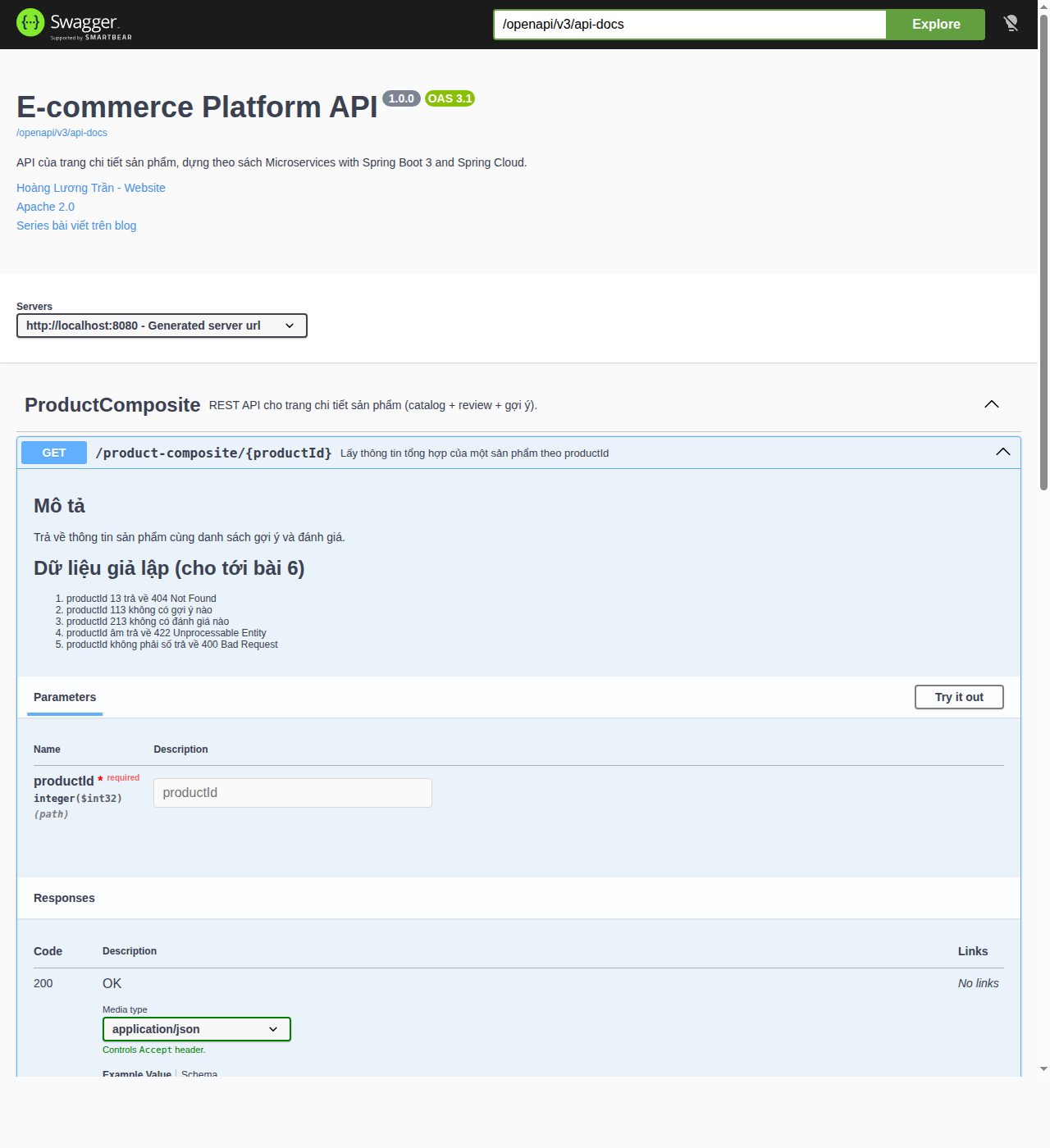Click the 'integer($int32)' type label
Image resolution: width=1050 pixels, height=1148 pixels.
pyautogui.click(x=78, y=799)
